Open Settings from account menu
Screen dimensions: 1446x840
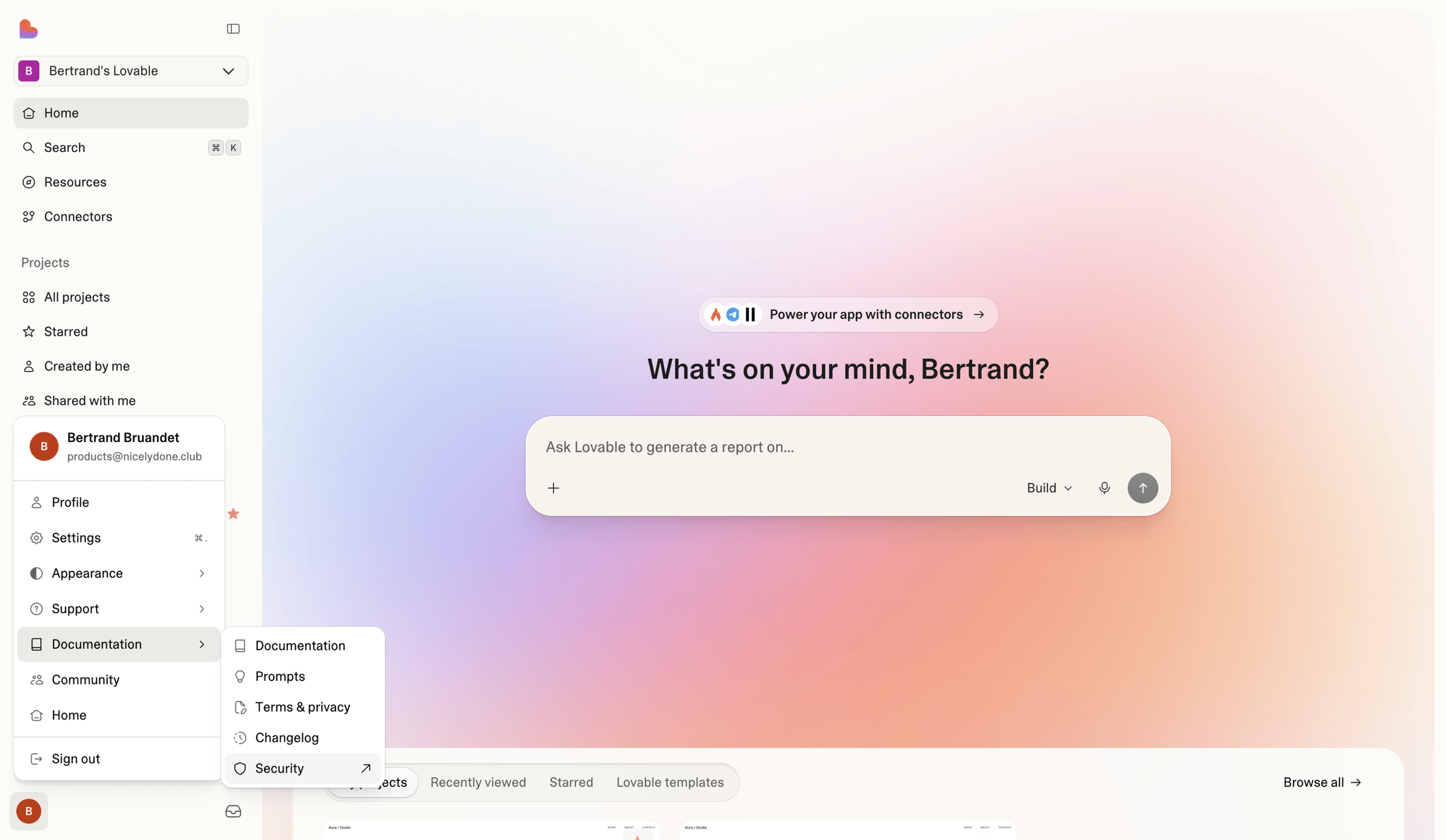(x=119, y=538)
